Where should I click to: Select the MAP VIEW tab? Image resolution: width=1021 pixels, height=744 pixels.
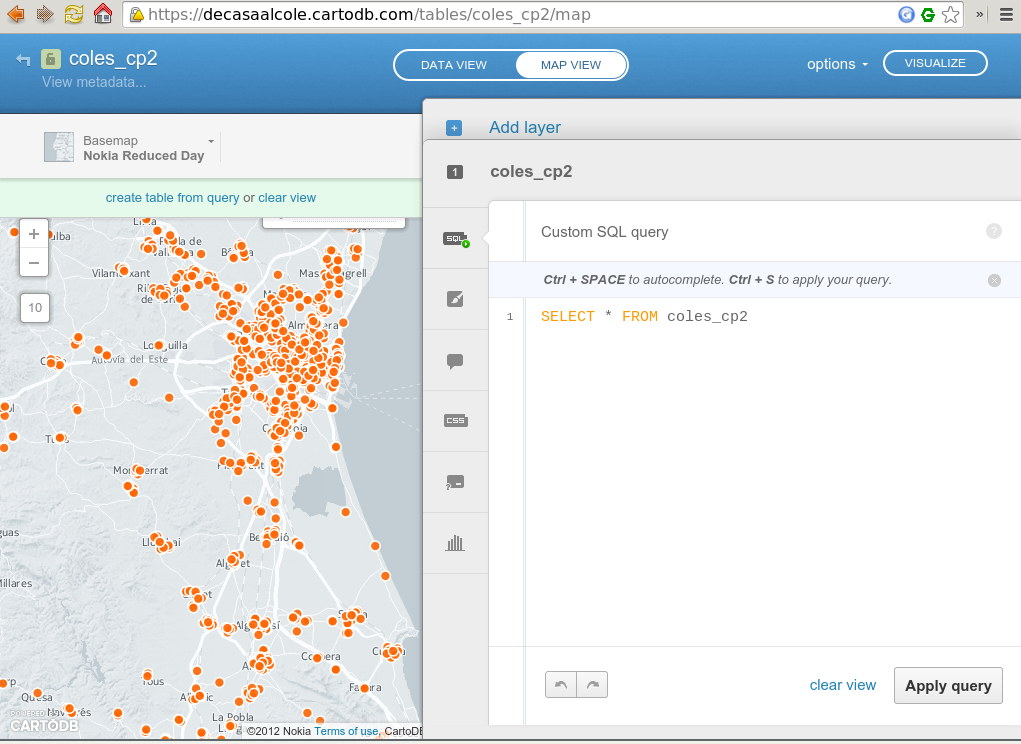click(x=571, y=65)
